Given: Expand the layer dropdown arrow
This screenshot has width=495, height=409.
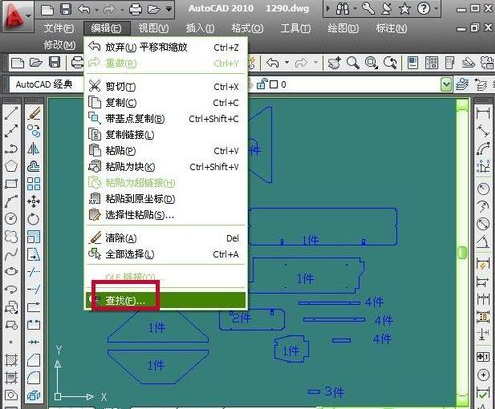Looking at the screenshot, I should click(446, 85).
